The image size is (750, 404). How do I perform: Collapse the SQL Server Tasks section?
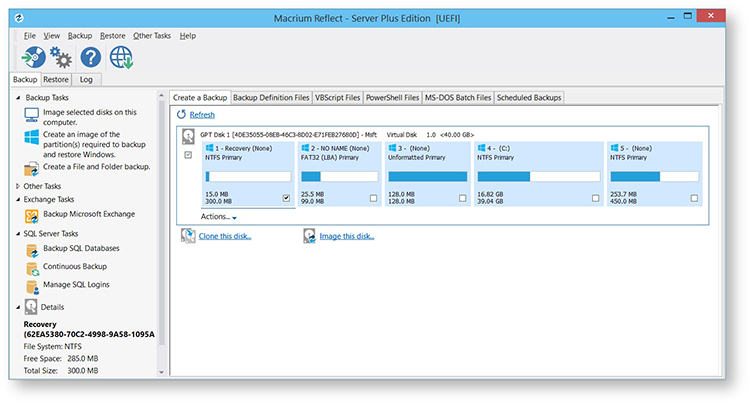coord(18,234)
